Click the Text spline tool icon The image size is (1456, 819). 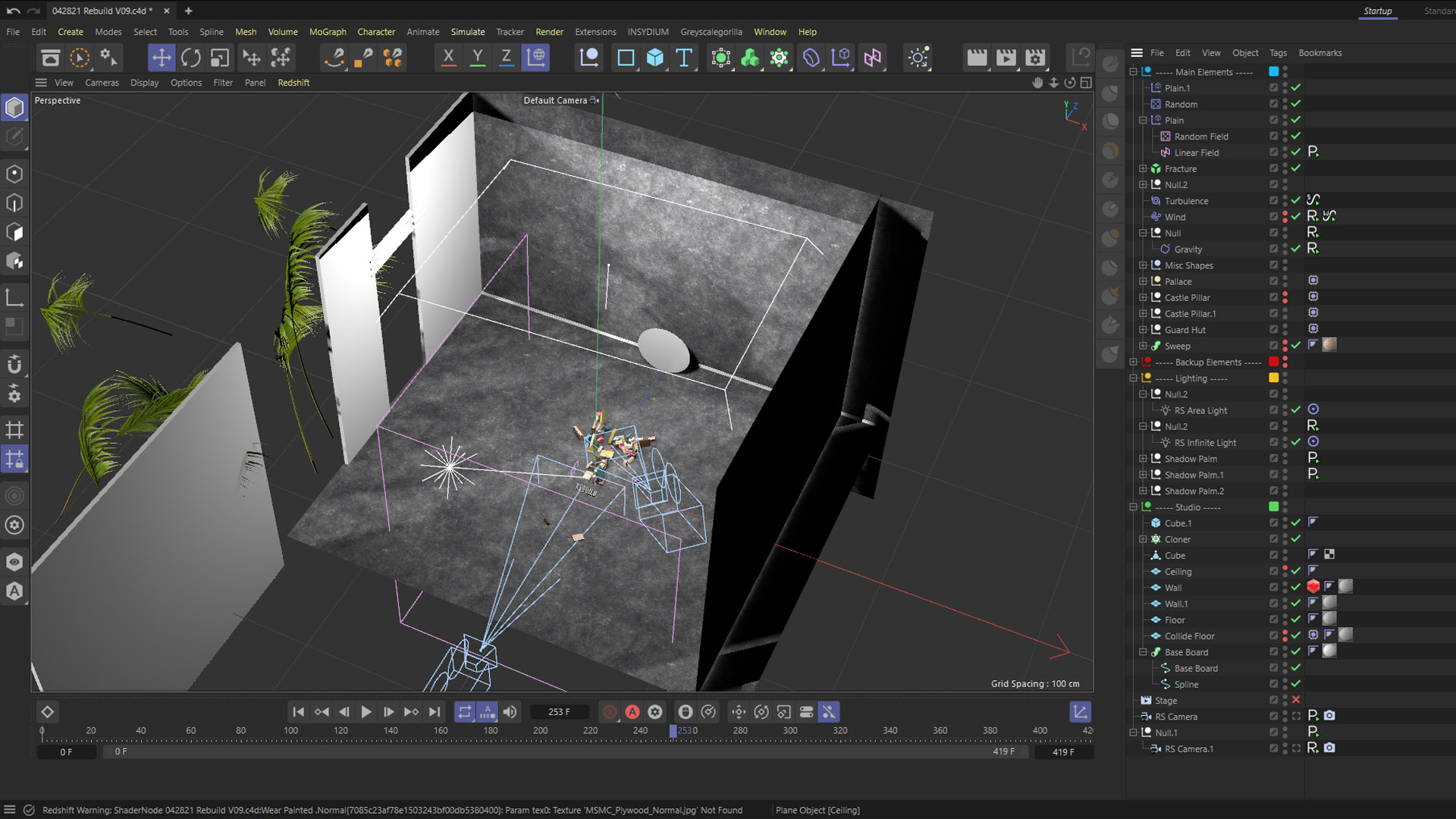tap(684, 58)
